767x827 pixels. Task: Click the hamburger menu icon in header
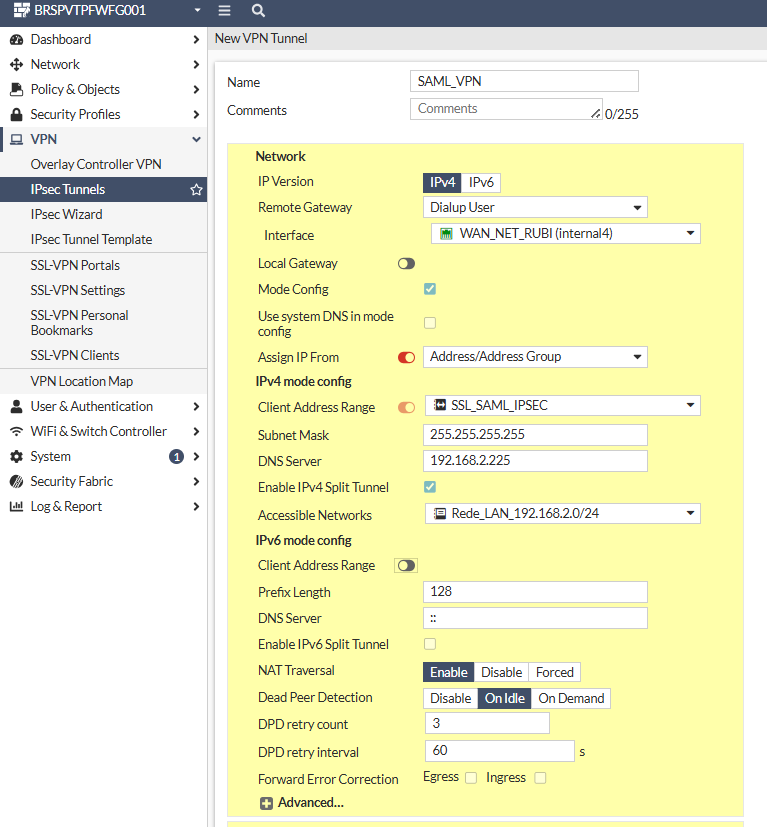(224, 10)
